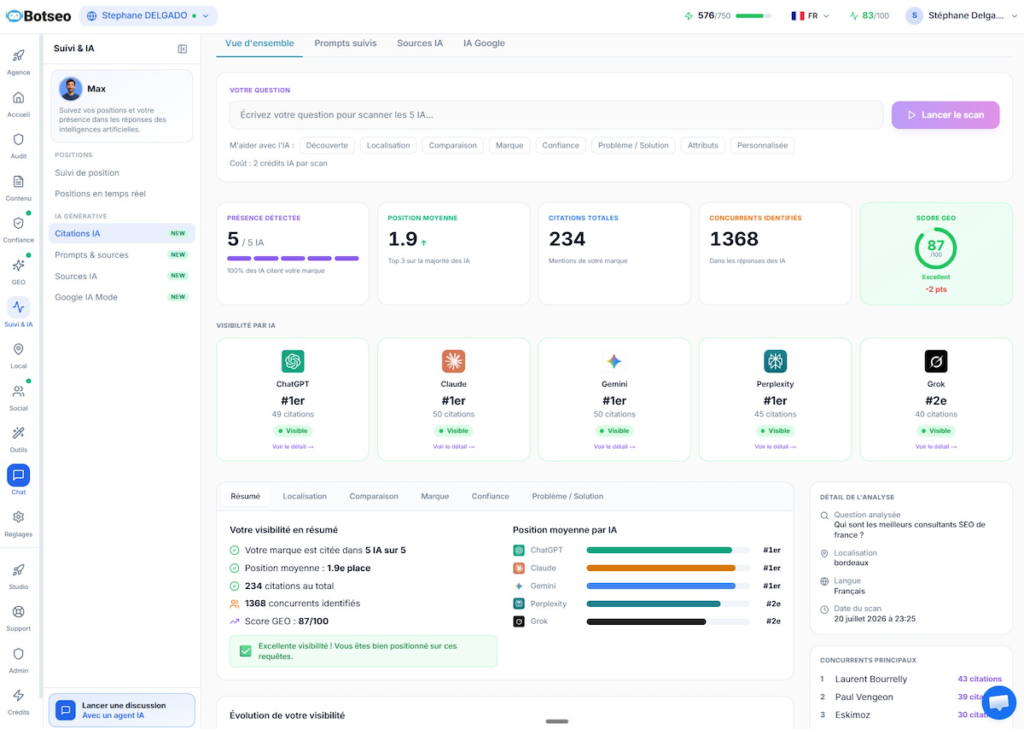Open the Confiance shield-check icon

(18, 223)
